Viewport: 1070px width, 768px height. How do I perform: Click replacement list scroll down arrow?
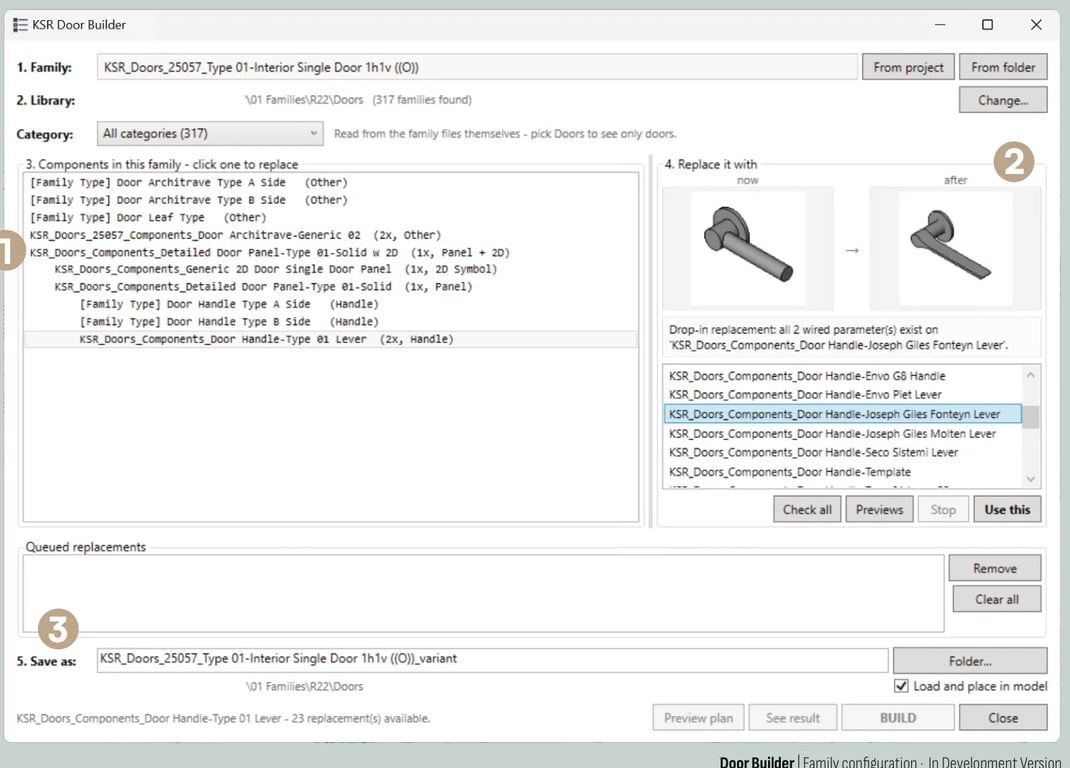[1030, 479]
